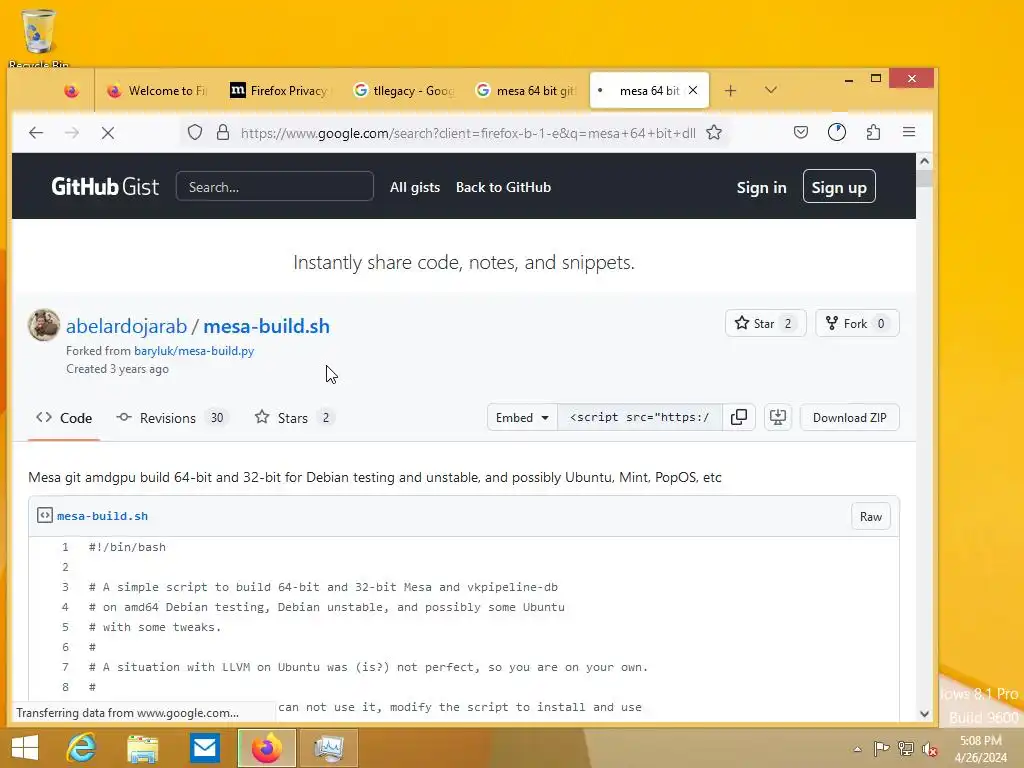Click the network tray icon

point(906,748)
